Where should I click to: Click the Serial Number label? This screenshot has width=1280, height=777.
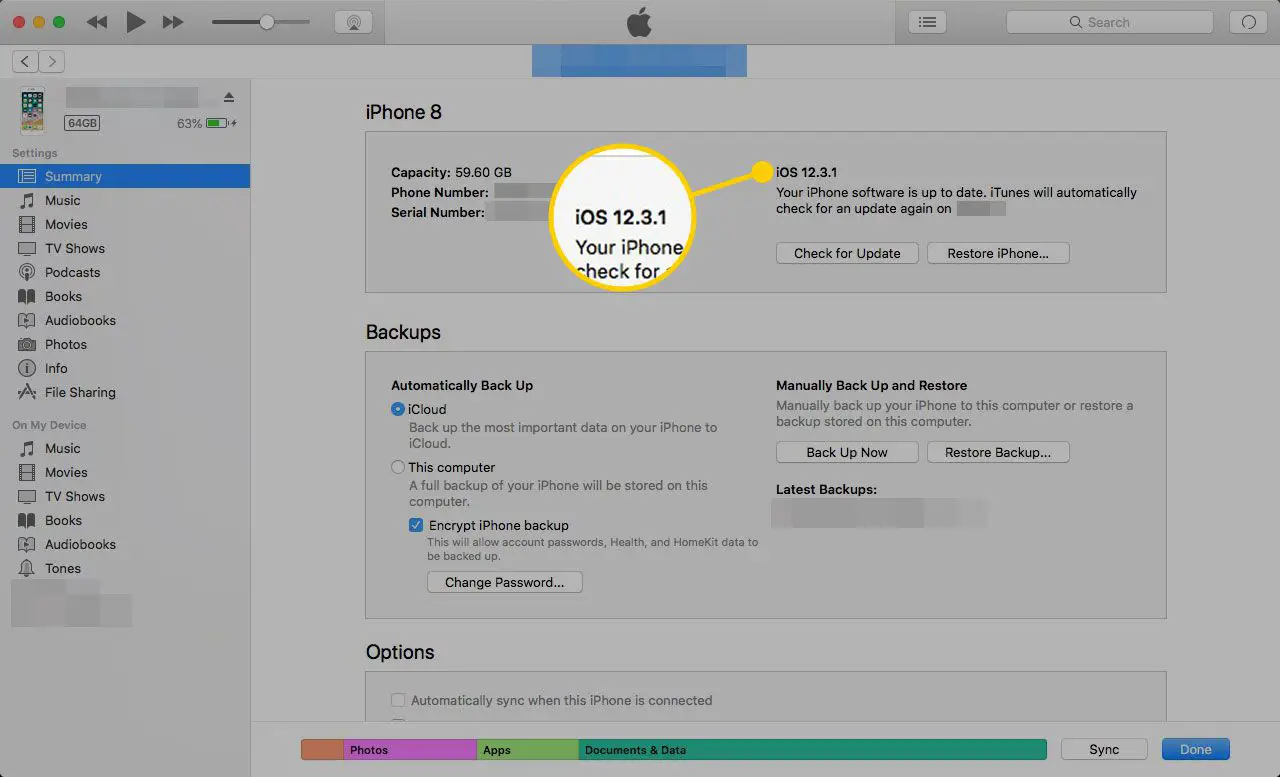pos(438,212)
